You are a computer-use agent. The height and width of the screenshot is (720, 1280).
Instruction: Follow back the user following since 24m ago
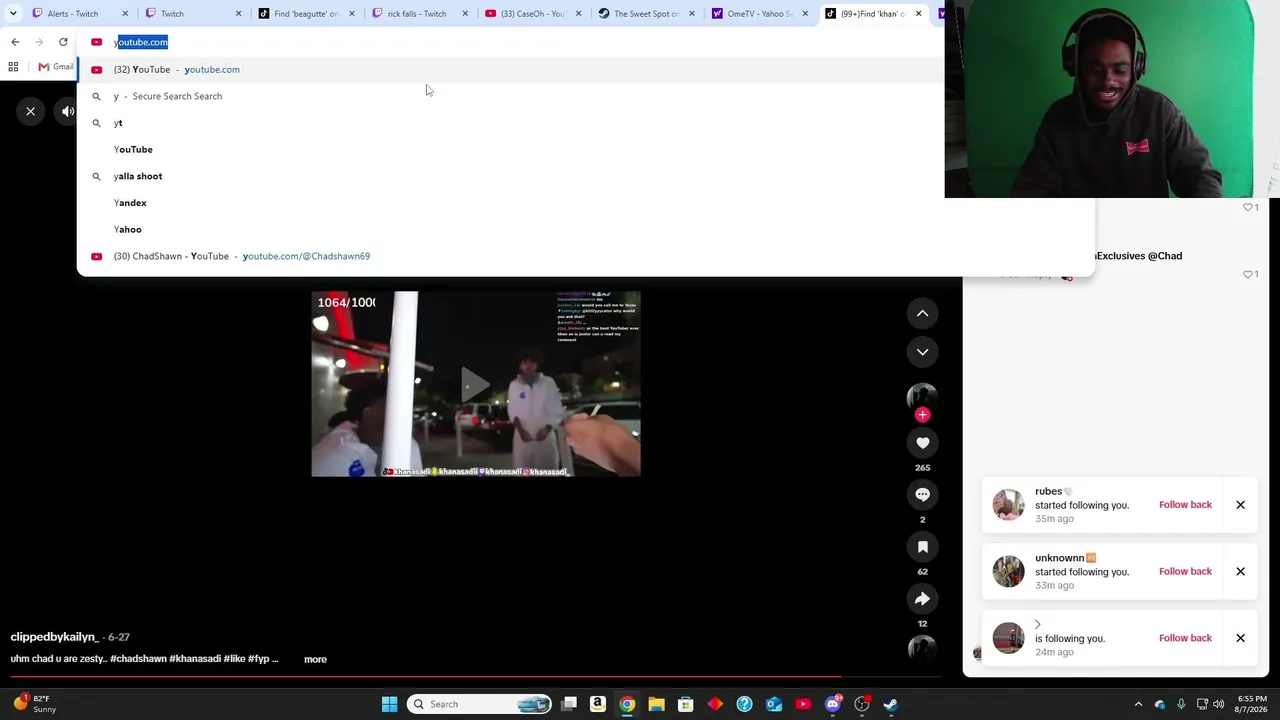[x=1185, y=638]
